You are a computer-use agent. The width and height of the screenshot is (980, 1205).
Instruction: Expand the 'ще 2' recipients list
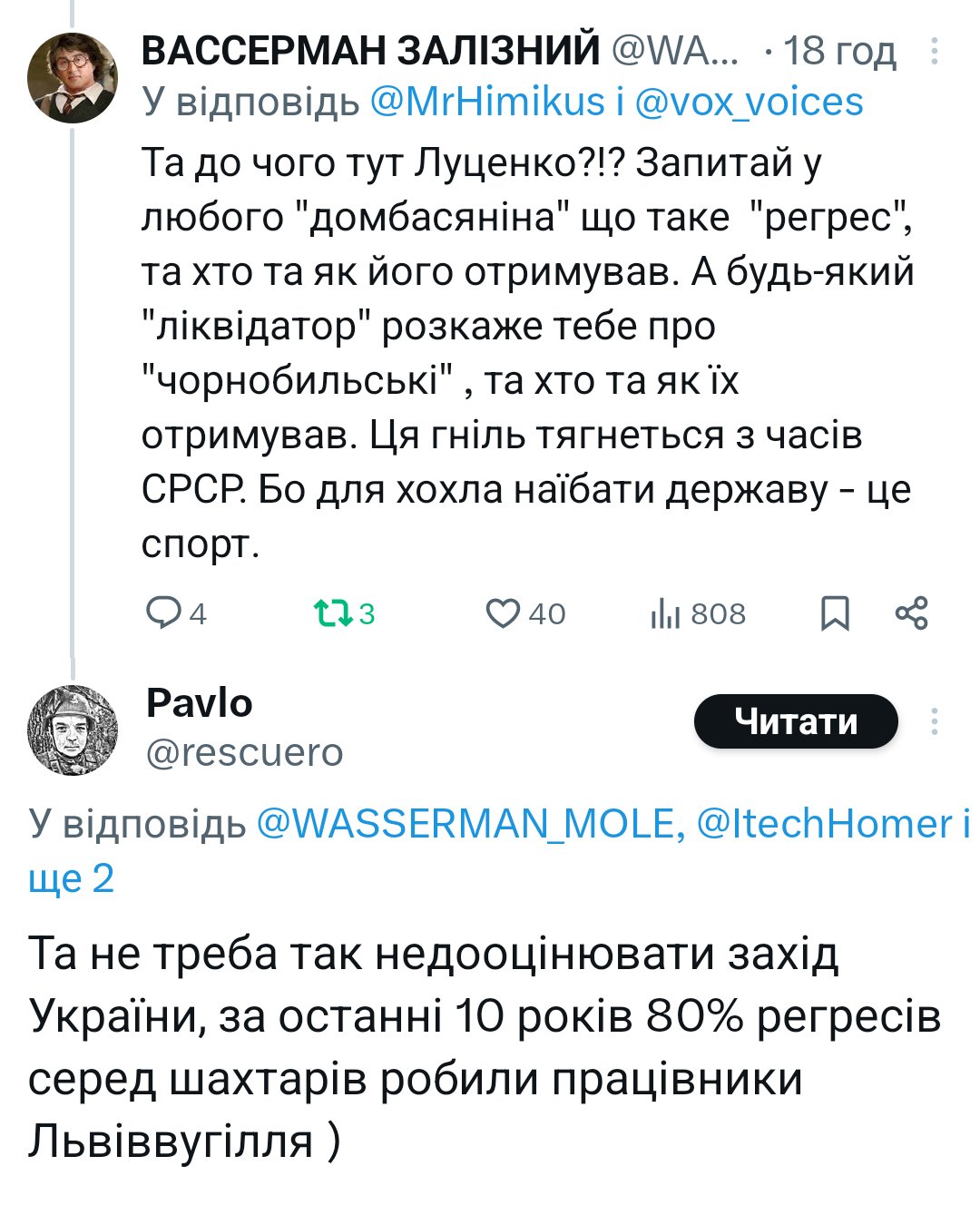(x=71, y=878)
